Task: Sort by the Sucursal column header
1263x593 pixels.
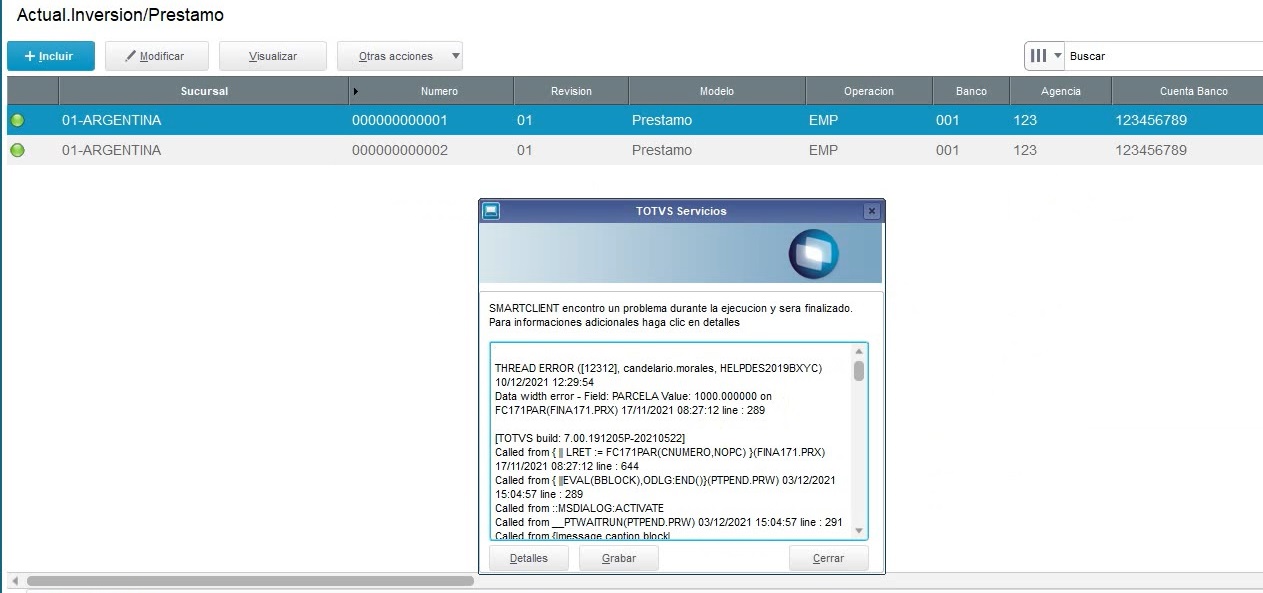Action: click(x=204, y=91)
